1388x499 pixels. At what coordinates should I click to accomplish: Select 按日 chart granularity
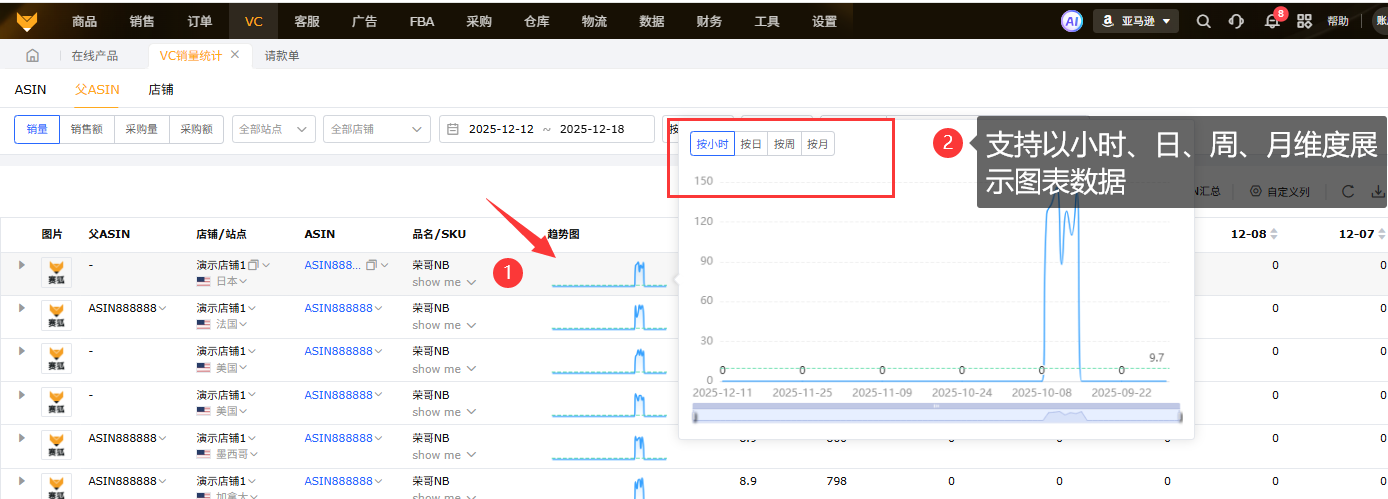click(x=751, y=144)
